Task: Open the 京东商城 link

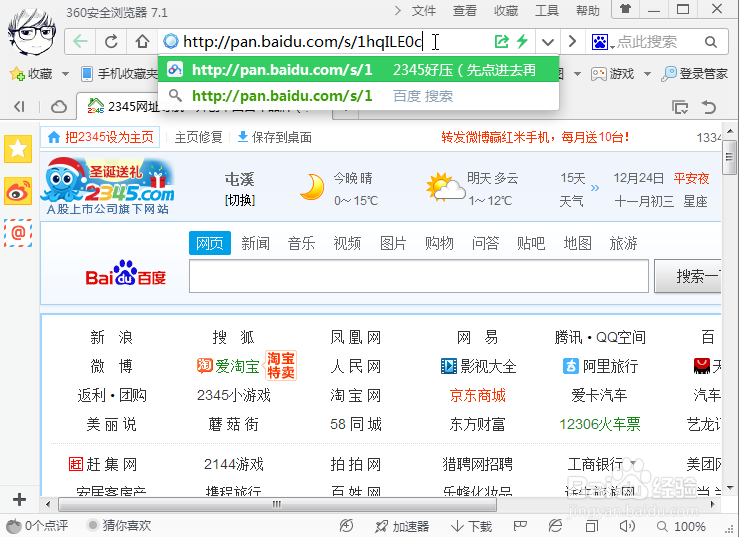Action: [477, 395]
